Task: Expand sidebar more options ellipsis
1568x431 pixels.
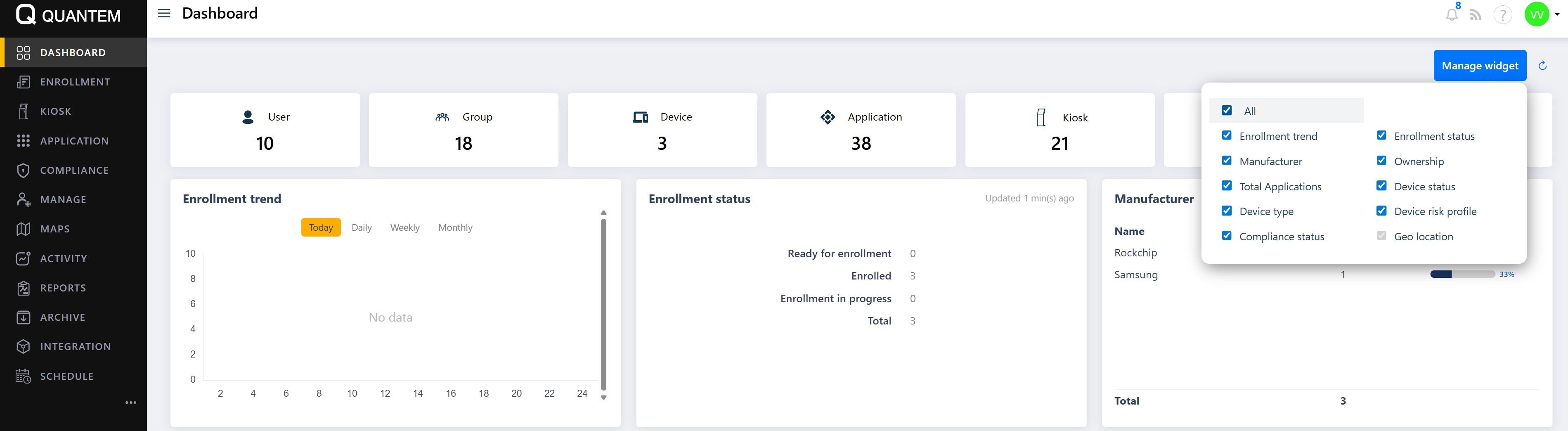Action: pyautogui.click(x=131, y=403)
